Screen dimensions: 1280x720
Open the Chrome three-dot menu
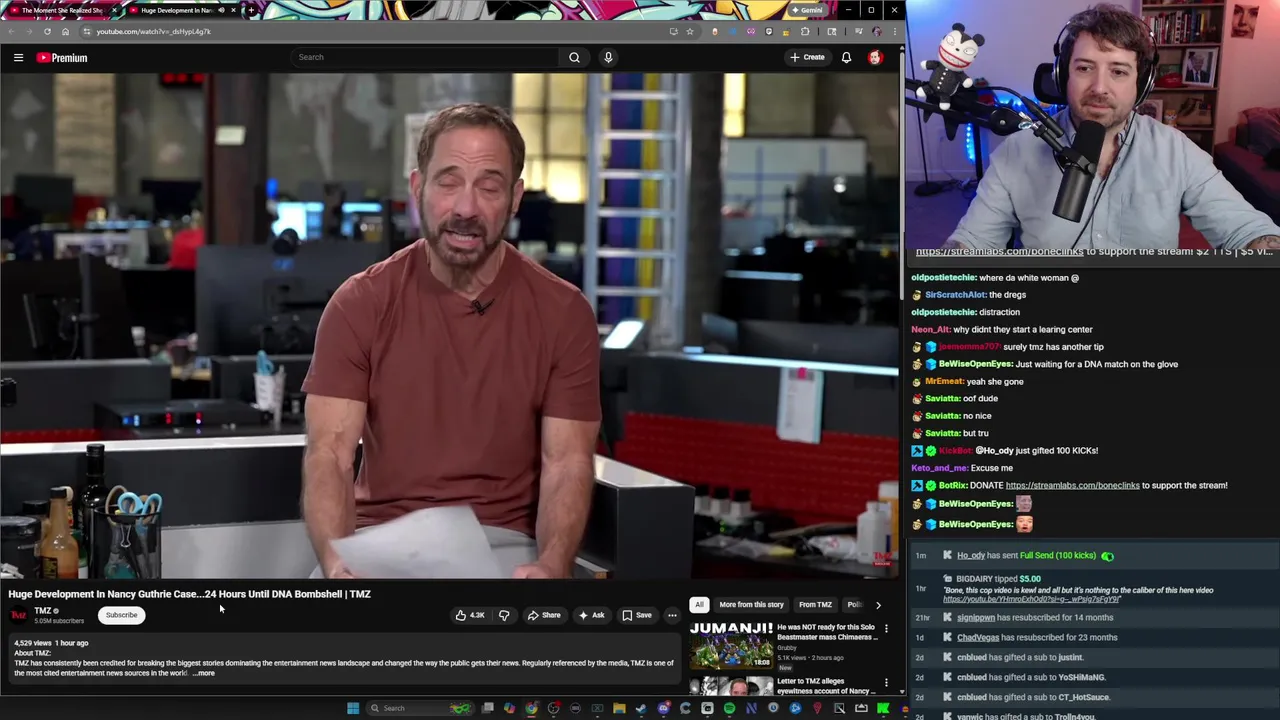click(x=895, y=31)
